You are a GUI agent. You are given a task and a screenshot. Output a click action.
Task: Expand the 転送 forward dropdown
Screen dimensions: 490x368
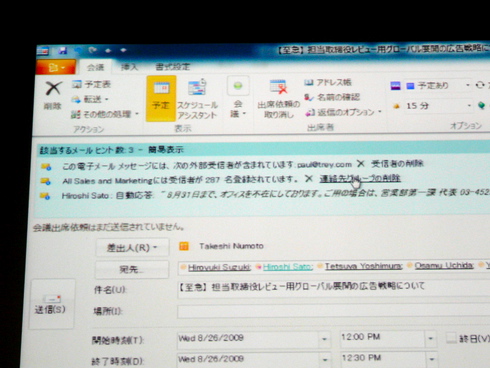click(107, 99)
